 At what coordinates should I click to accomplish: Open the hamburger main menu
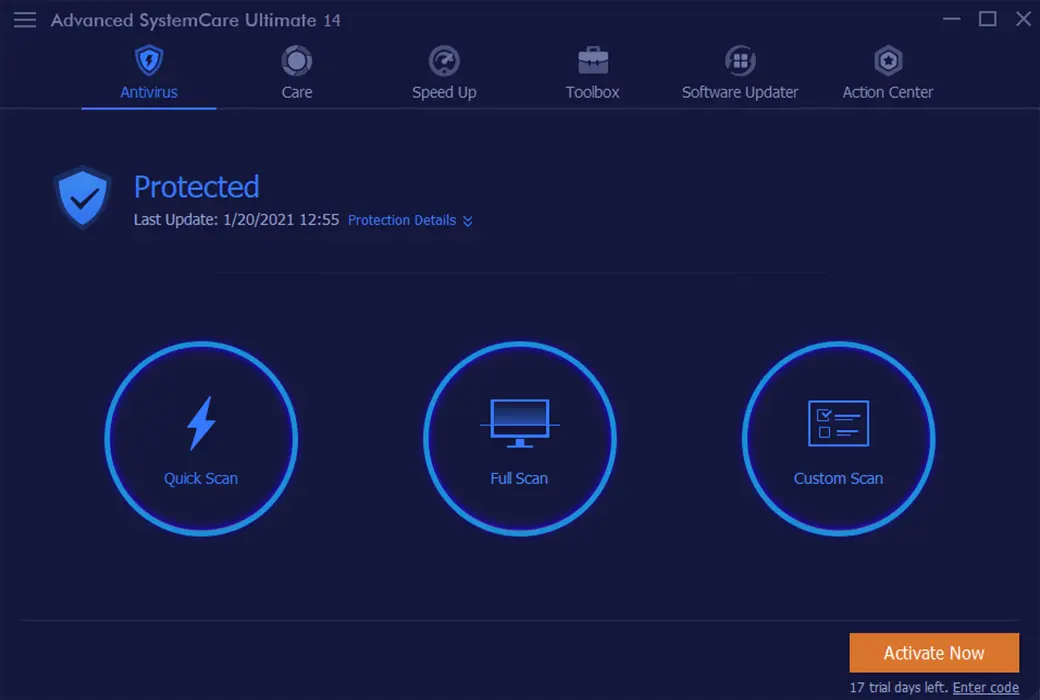click(25, 20)
